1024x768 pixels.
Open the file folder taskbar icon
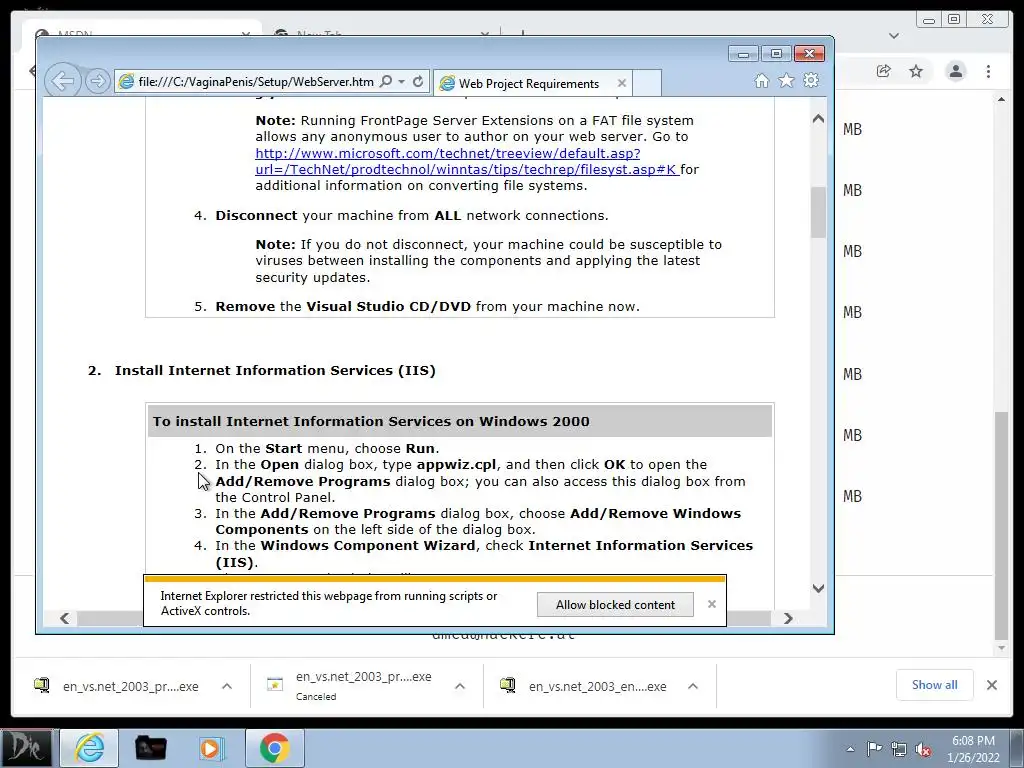[150, 748]
